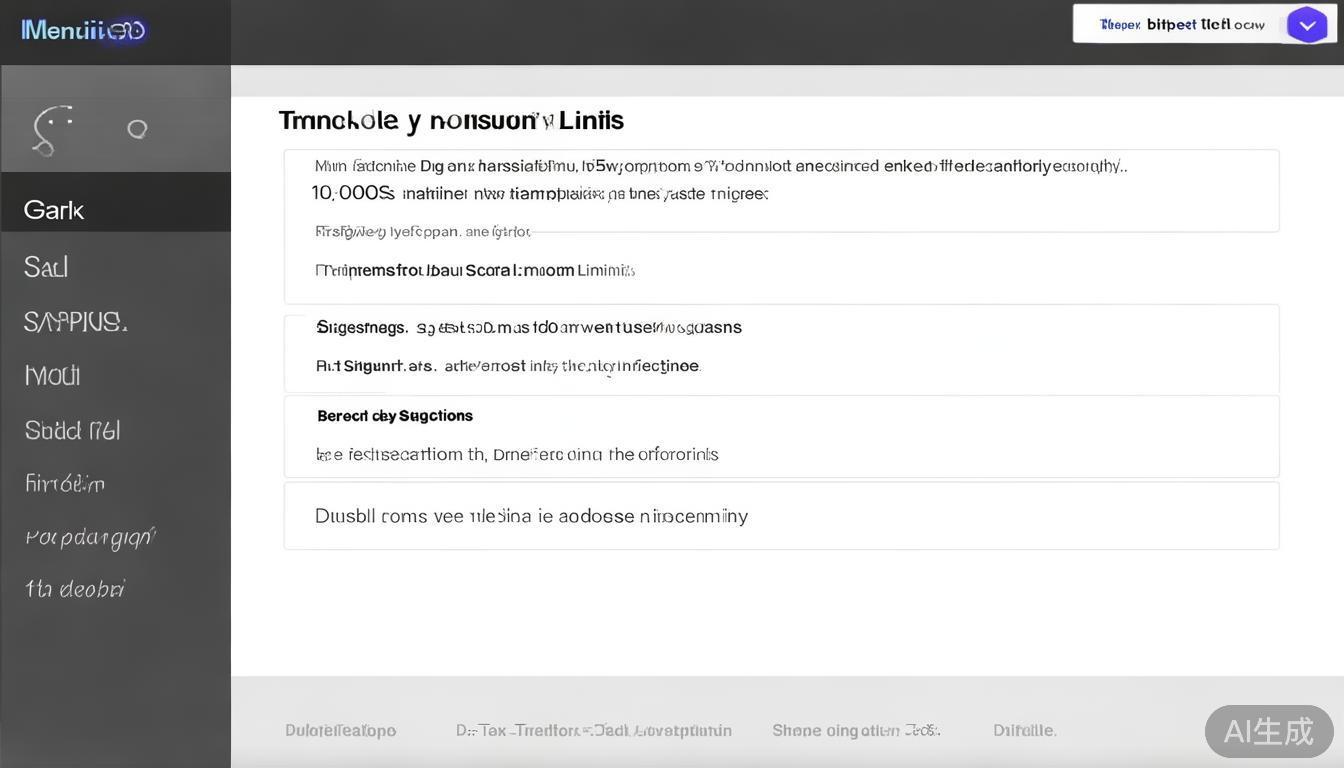Viewport: 1344px width, 768px height.
Task: Open the Sudd fiel sidebar item
Action: pyautogui.click(x=72, y=430)
